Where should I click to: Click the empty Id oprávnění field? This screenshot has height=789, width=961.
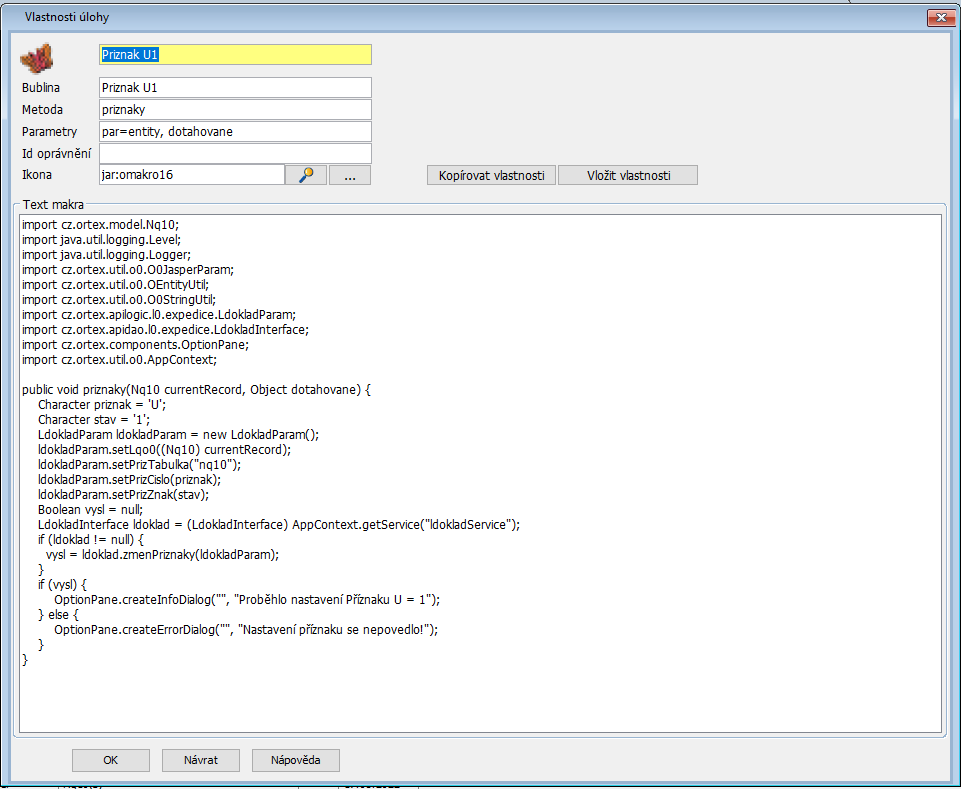pyautogui.click(x=235, y=154)
